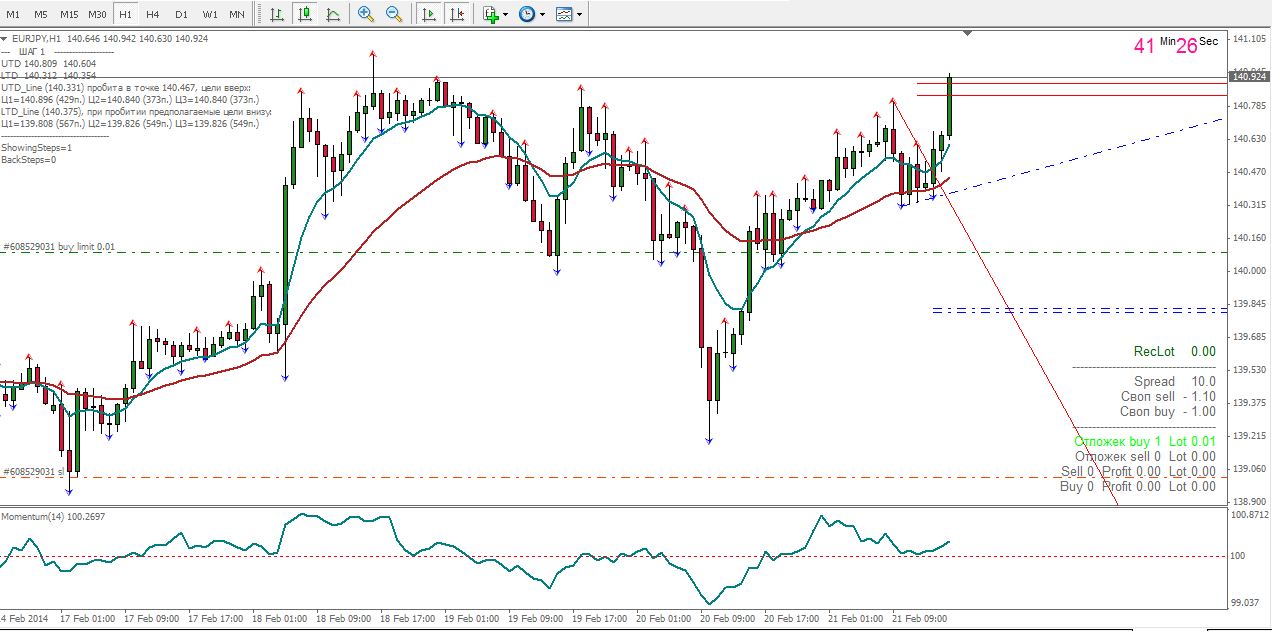Switch to the M1 timeframe
The height and width of the screenshot is (631, 1272).
click(13, 14)
